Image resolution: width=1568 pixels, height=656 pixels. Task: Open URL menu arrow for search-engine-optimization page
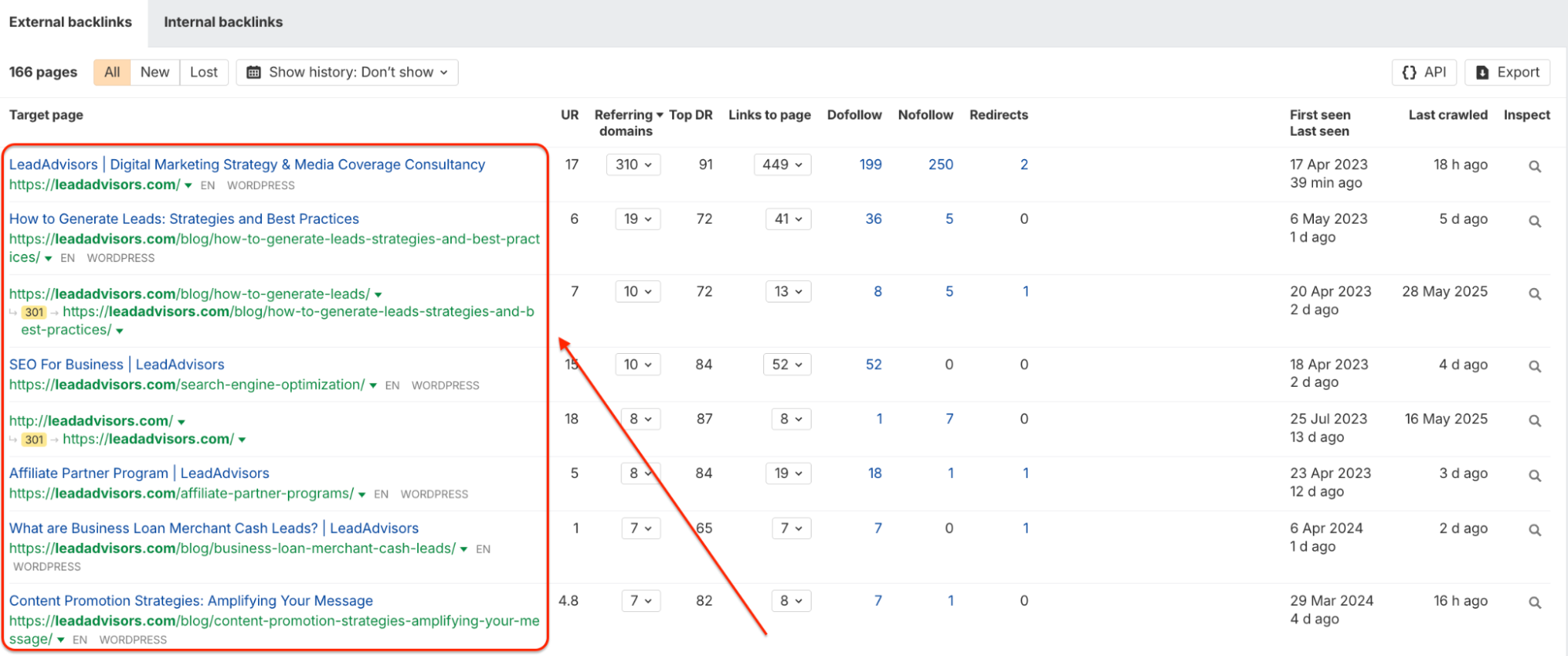click(373, 386)
